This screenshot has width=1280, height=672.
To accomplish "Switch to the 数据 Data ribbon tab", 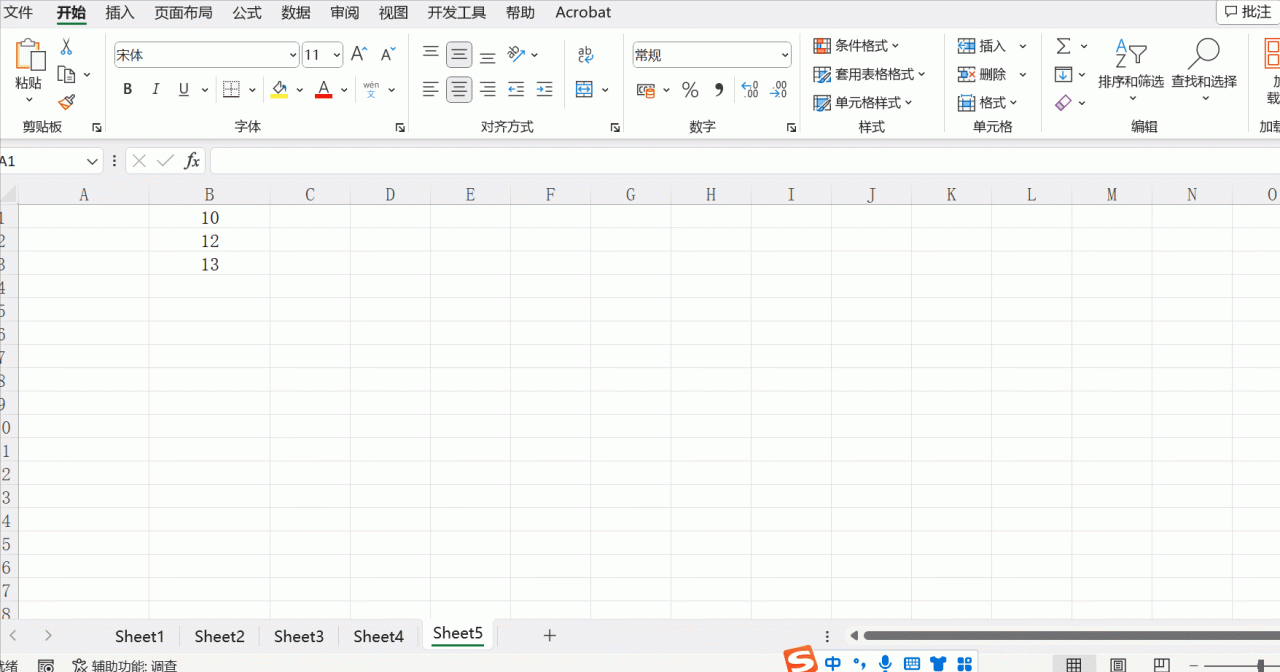I will (296, 12).
